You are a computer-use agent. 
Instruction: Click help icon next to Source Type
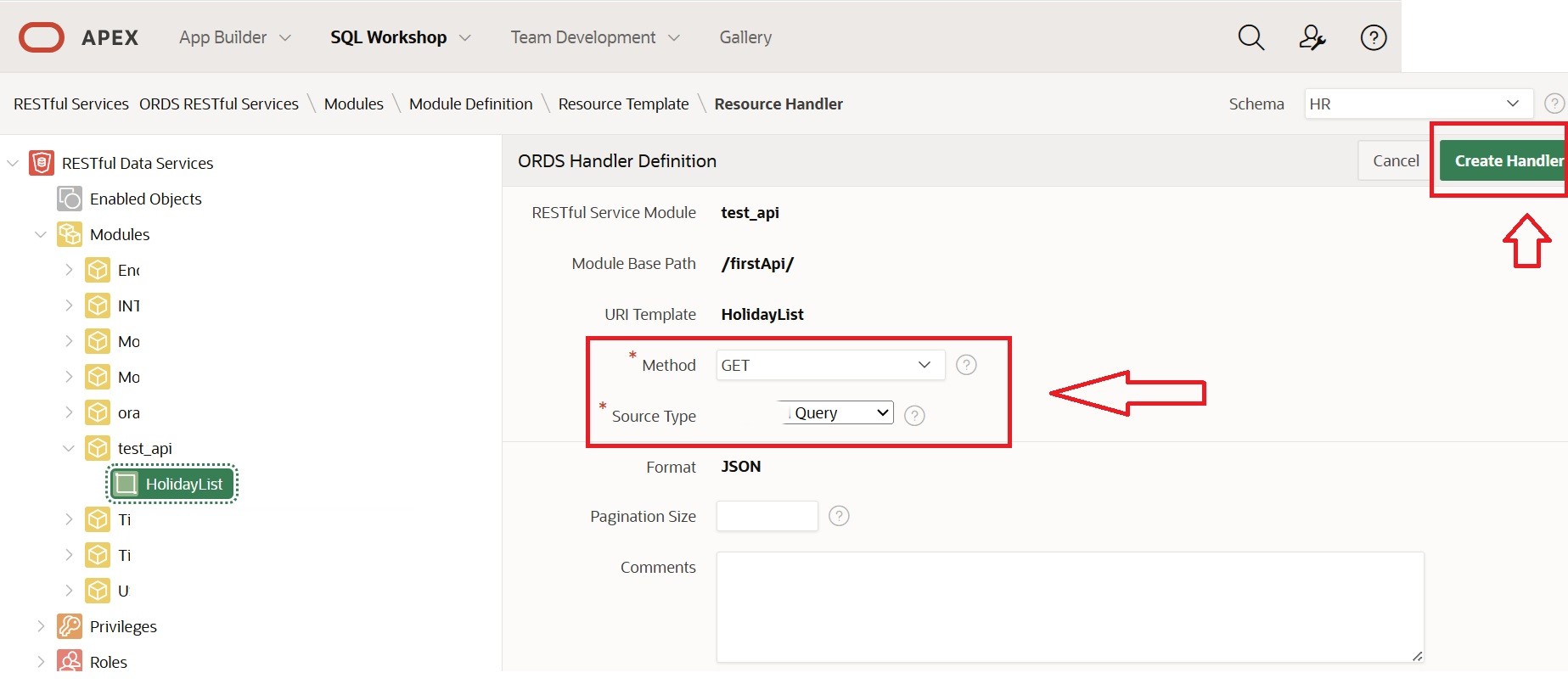point(914,416)
